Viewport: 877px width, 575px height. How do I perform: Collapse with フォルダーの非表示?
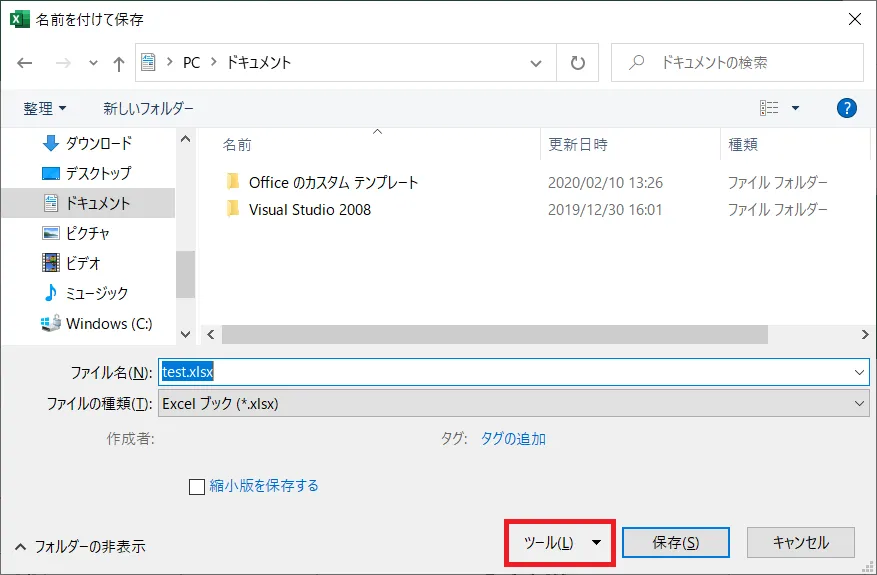pos(80,546)
